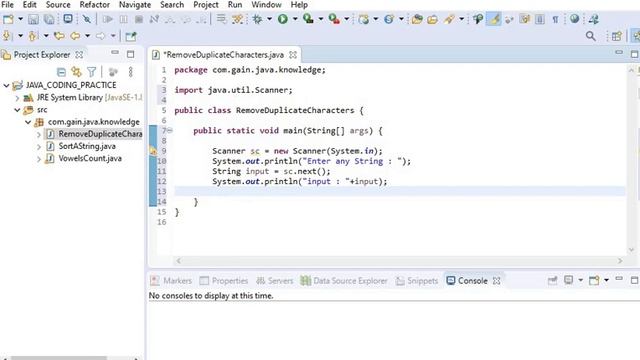
Task: Click the Last Edit Location icon
Action: (x=59, y=36)
